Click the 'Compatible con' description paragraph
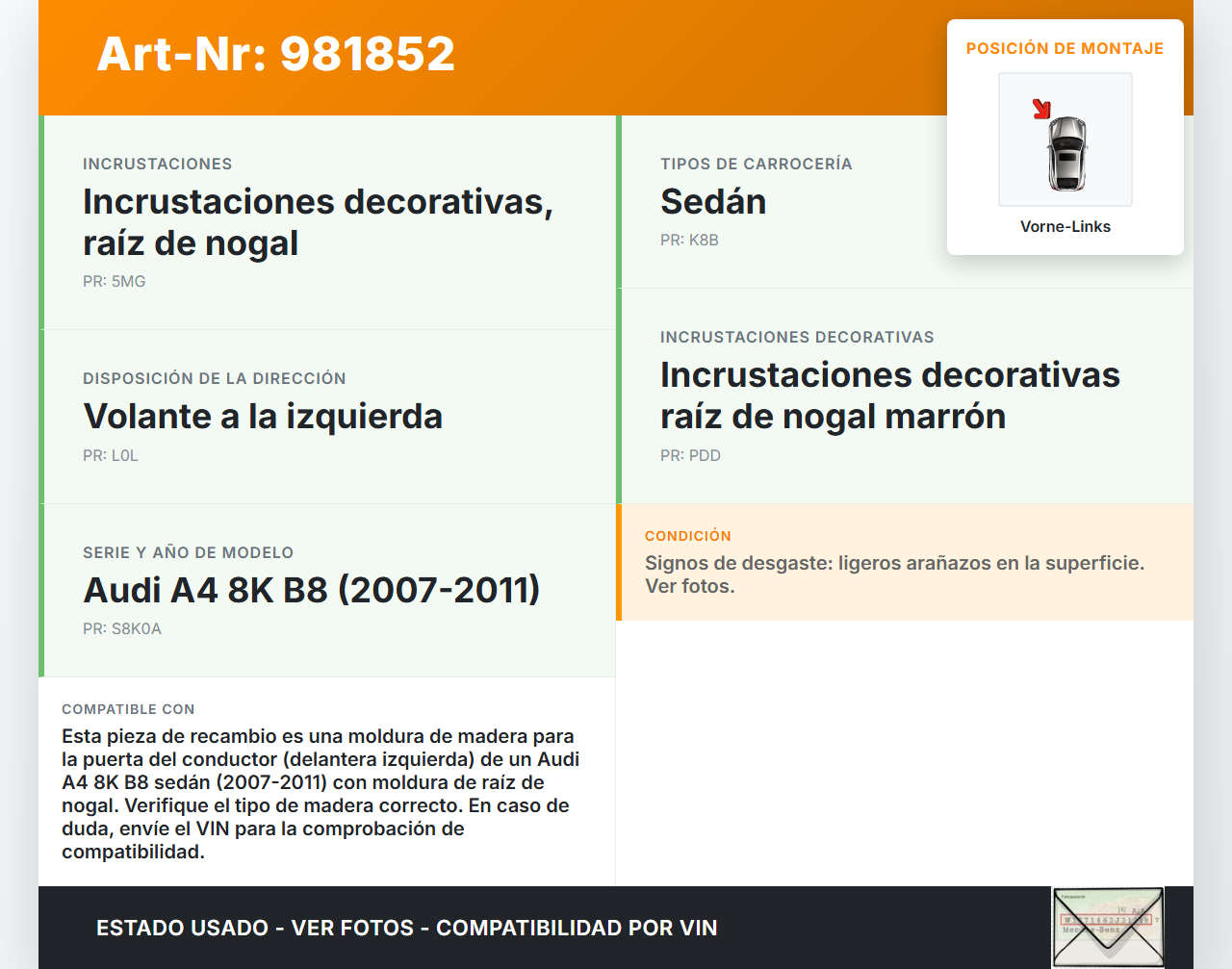 [x=321, y=794]
